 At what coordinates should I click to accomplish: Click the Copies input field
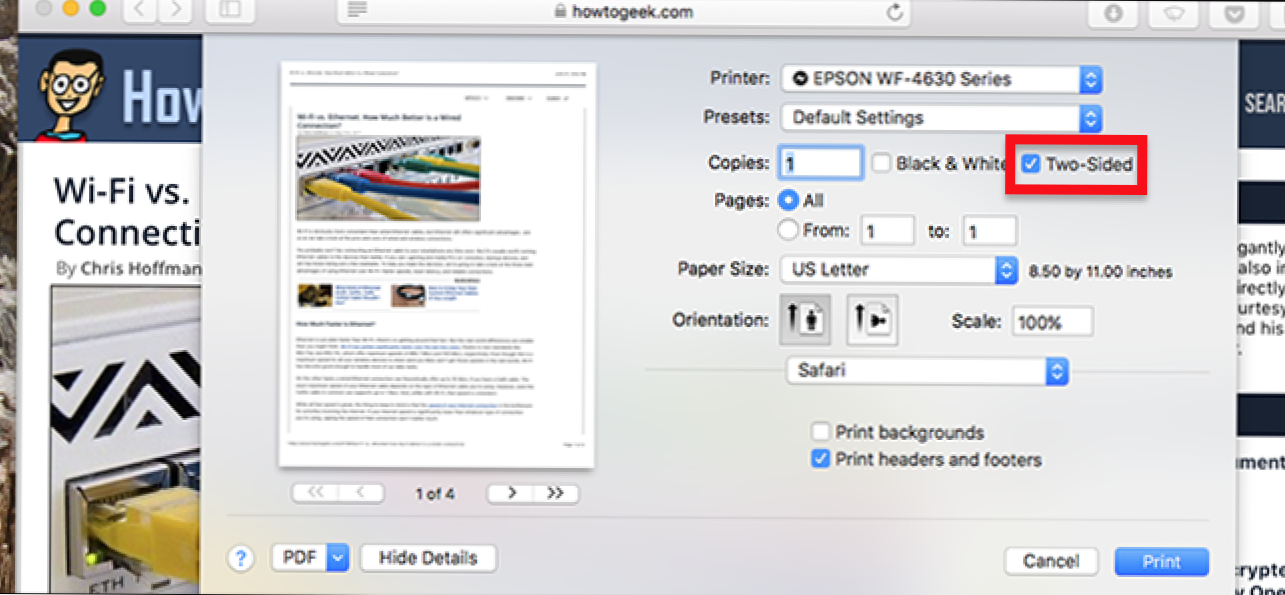pyautogui.click(x=820, y=163)
